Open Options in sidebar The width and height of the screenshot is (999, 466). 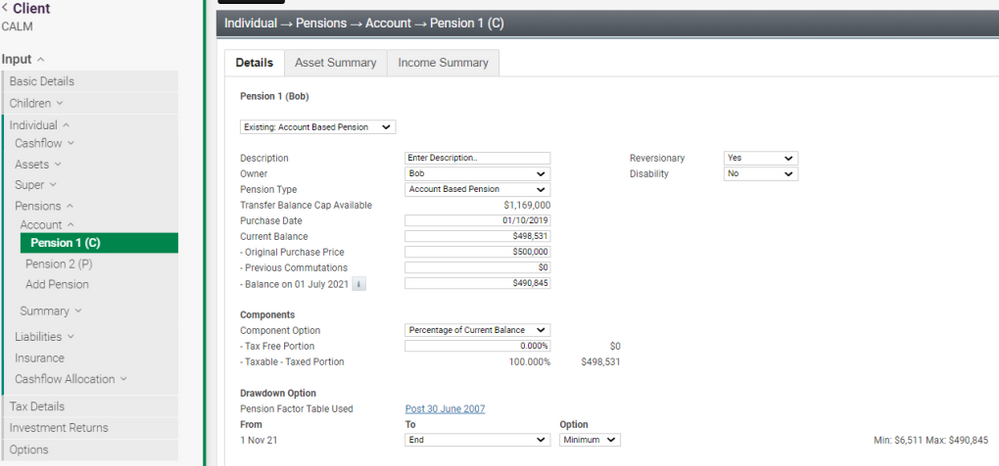click(90, 449)
